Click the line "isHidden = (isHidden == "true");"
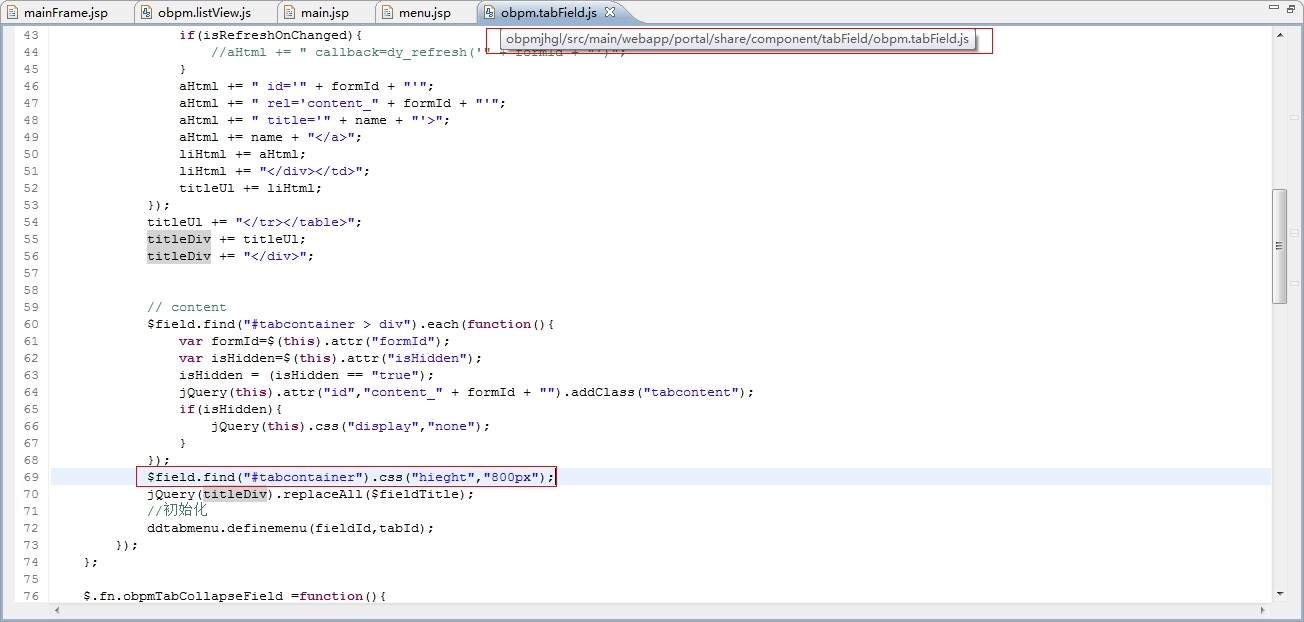The height and width of the screenshot is (622, 1304). tap(307, 375)
